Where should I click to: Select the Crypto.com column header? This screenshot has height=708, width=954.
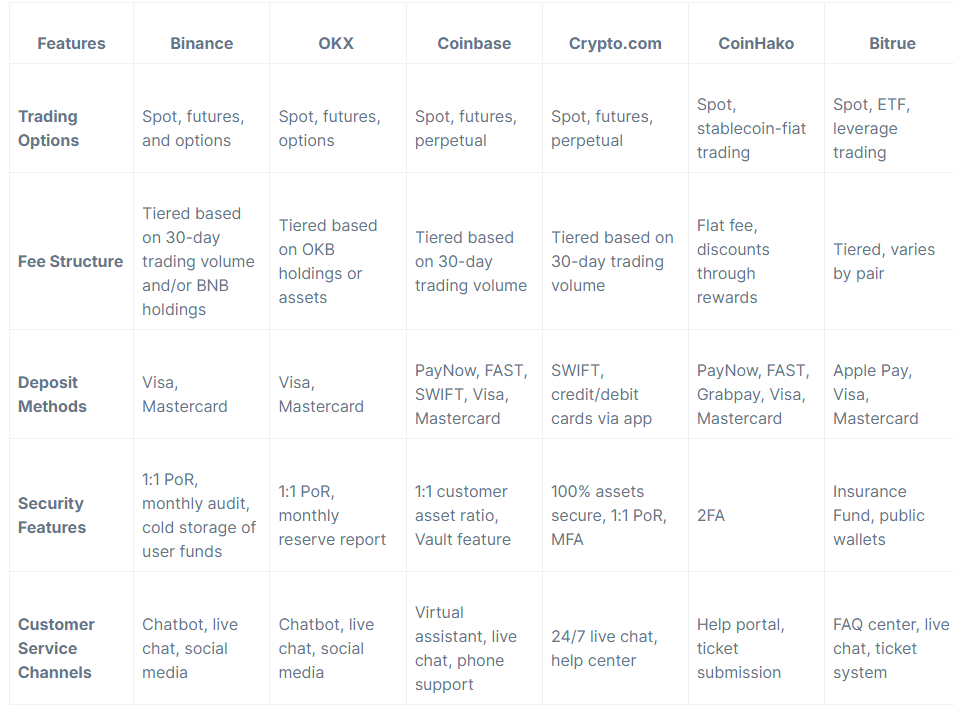tap(615, 44)
